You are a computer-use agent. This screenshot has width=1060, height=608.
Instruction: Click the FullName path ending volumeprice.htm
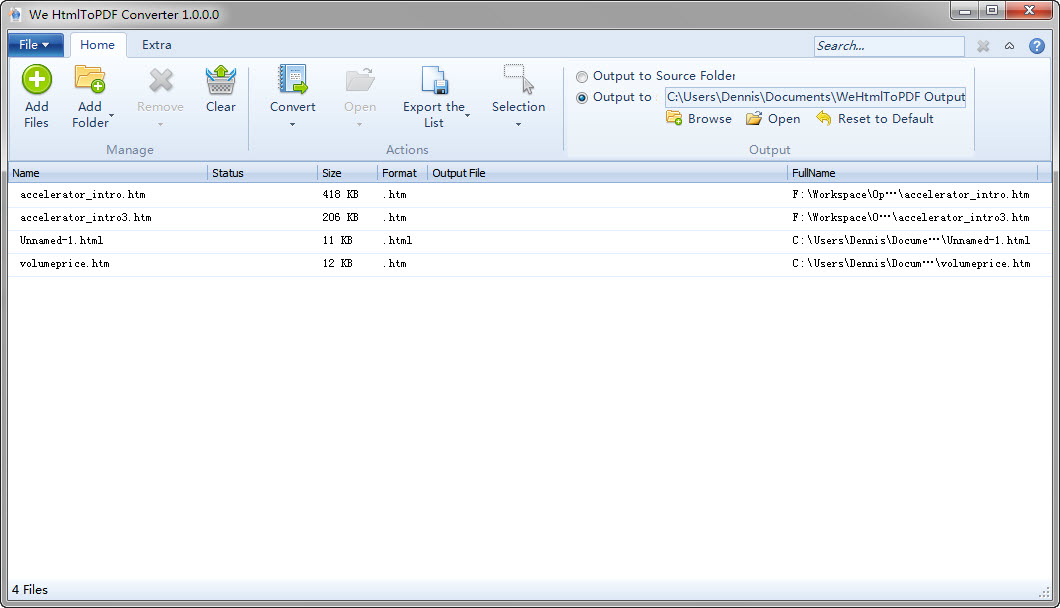click(x=911, y=264)
